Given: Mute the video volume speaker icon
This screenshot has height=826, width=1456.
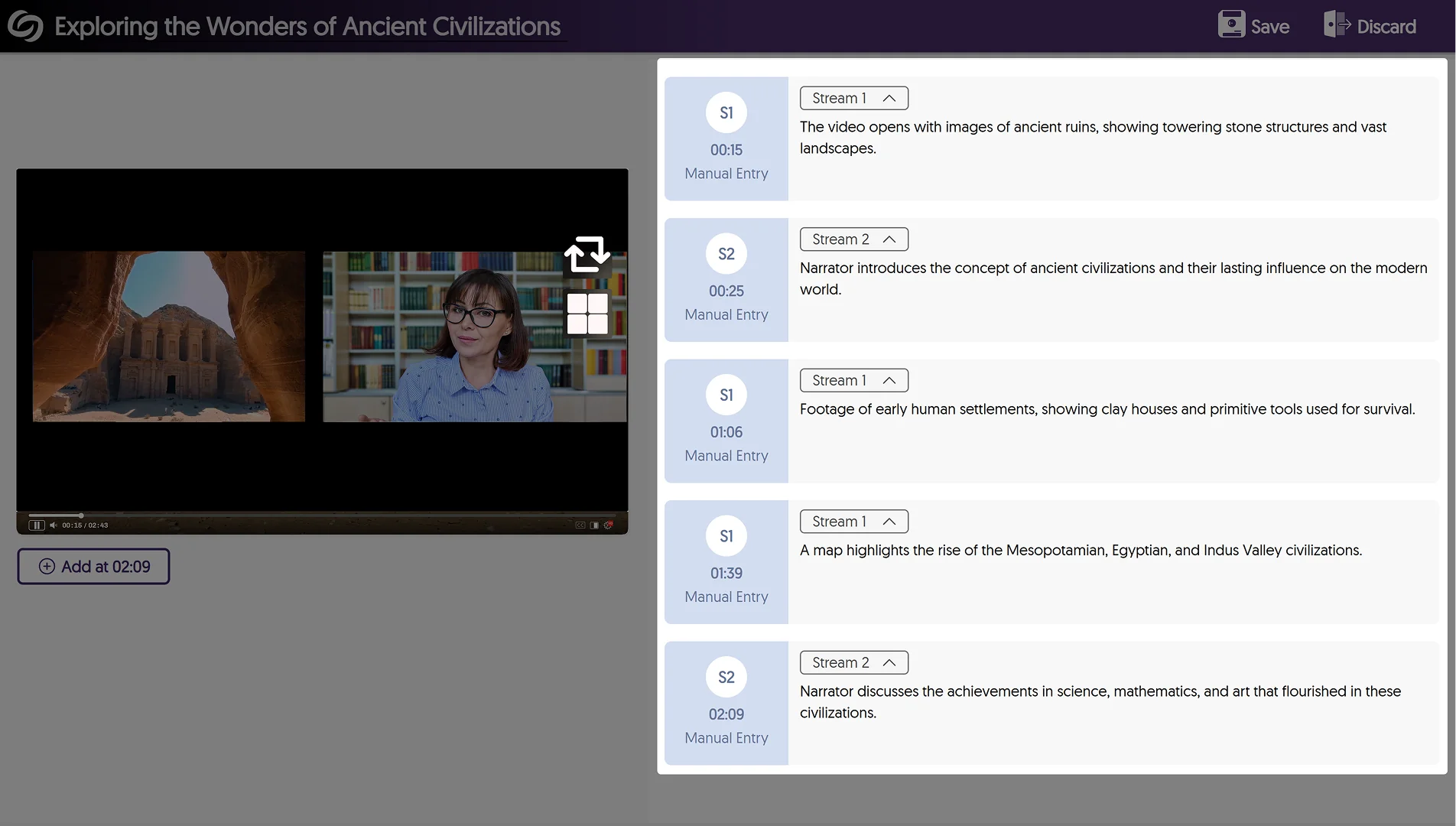Looking at the screenshot, I should (x=53, y=525).
